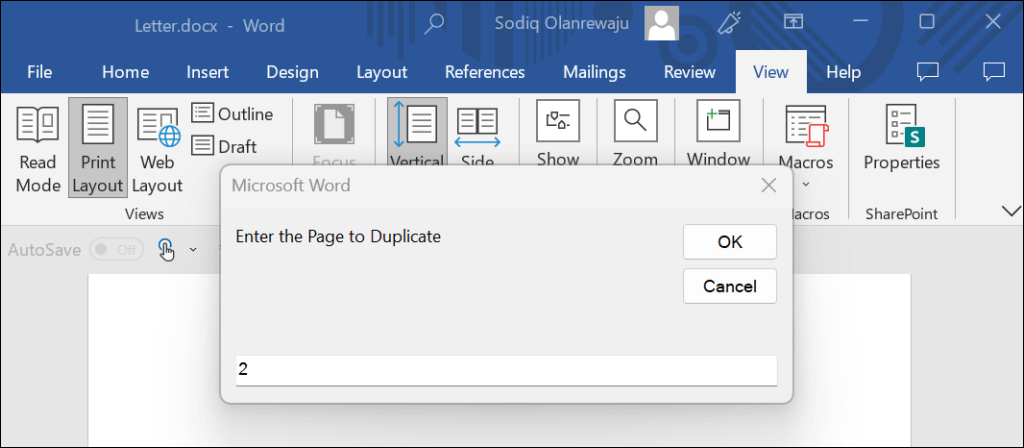Viewport: 1024px width, 448px height.
Task: Click the Read Mode view icon
Action: point(38,148)
